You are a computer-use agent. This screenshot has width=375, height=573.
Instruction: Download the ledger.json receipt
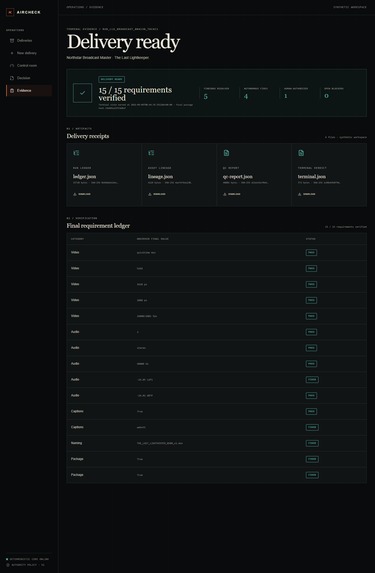82,194
